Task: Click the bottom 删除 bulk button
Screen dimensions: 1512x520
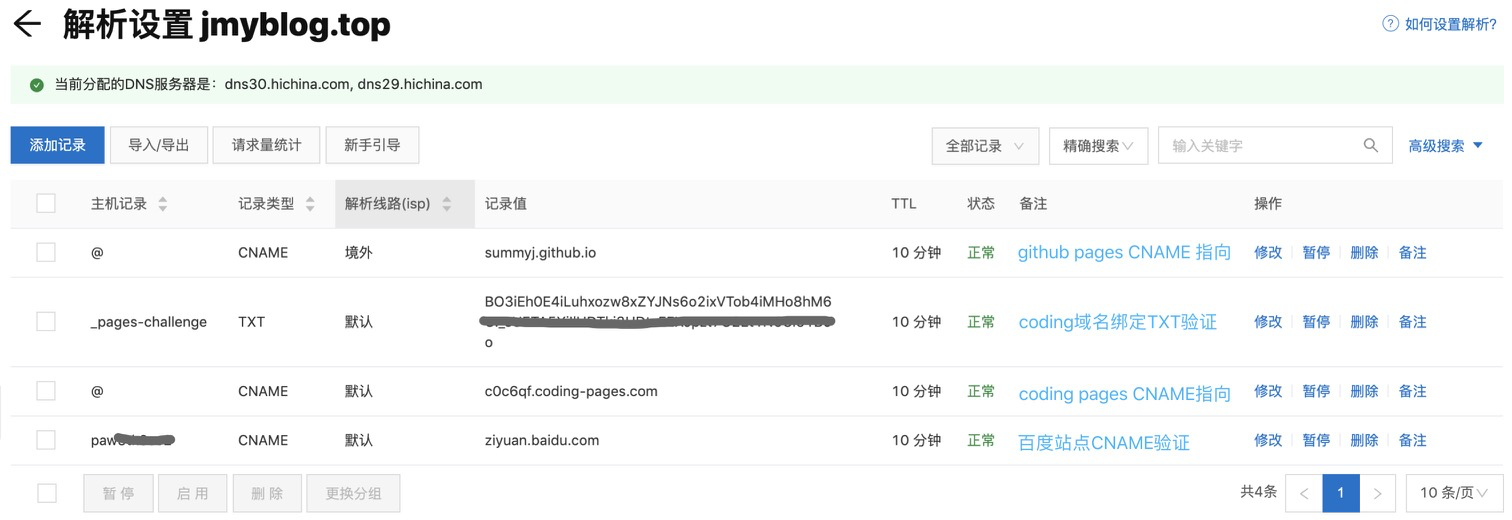Action: (x=266, y=493)
